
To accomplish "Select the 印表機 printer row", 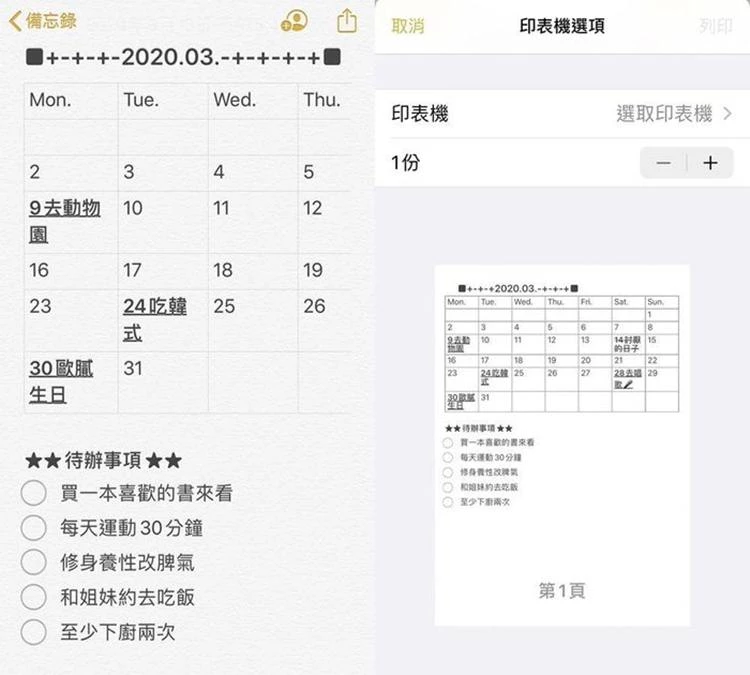I will point(562,114).
